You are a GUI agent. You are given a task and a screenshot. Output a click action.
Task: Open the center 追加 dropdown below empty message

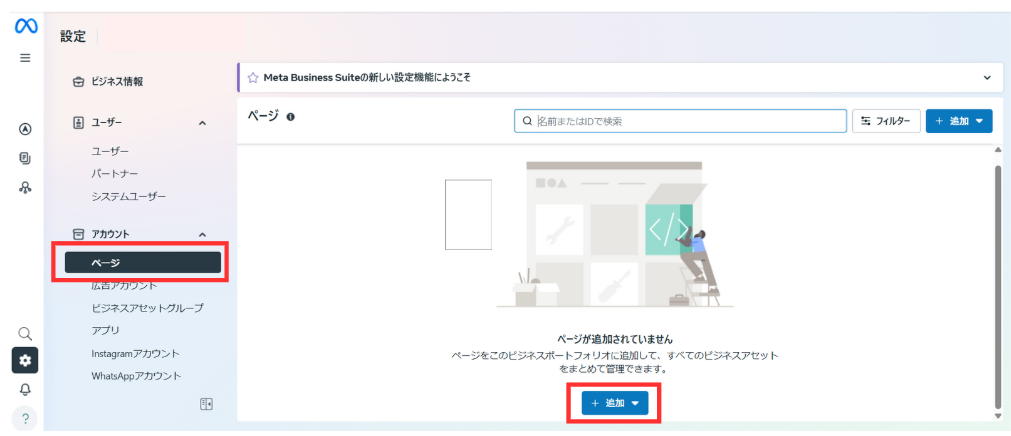click(614, 403)
